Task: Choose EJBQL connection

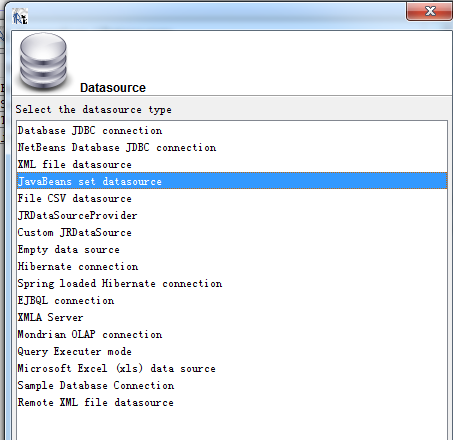Action: tap(232, 301)
